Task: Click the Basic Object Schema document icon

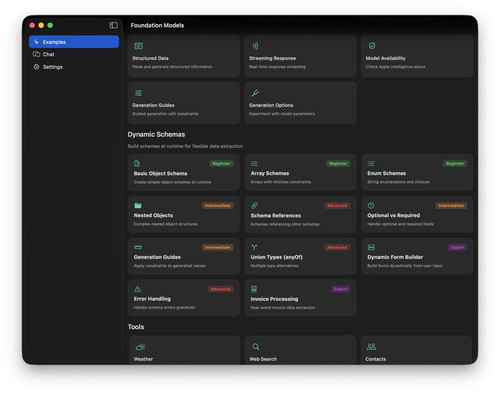Action: (x=137, y=164)
